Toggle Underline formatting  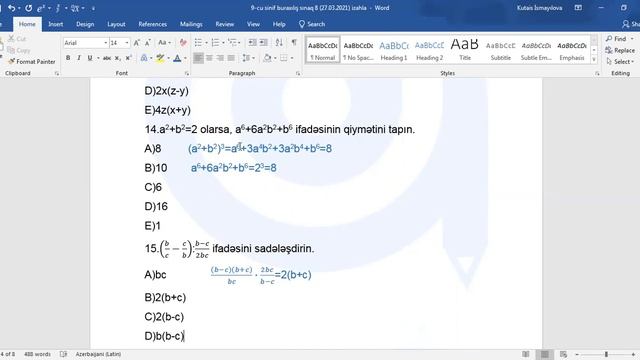click(90, 58)
